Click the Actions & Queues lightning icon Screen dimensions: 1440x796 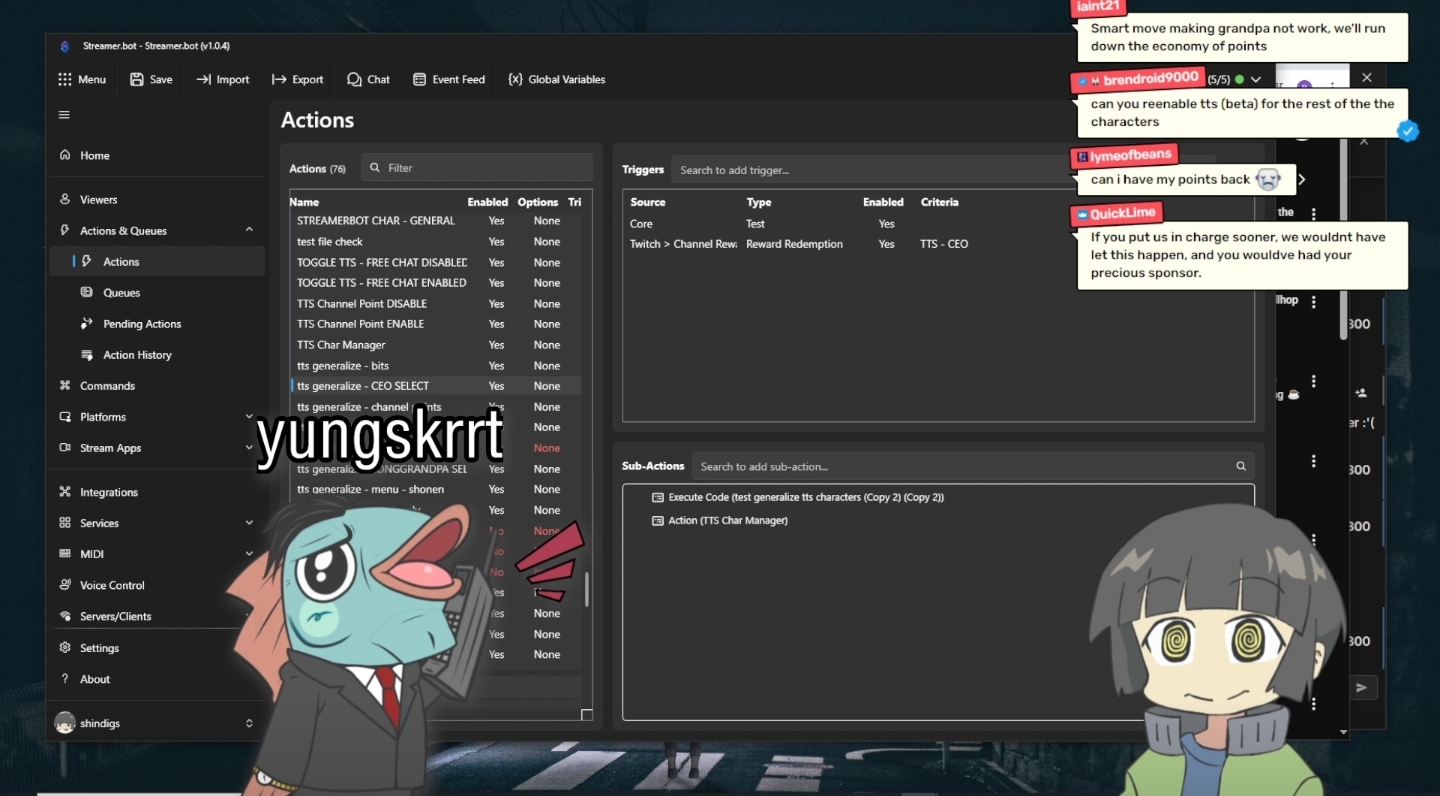[65, 230]
